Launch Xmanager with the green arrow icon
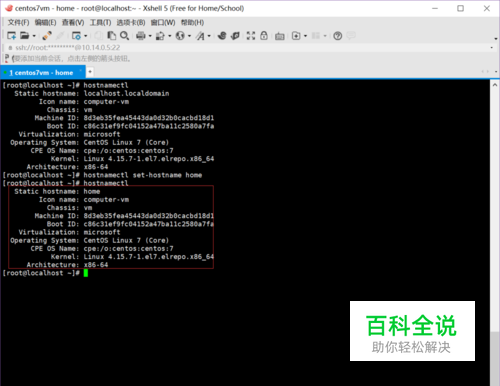The image size is (500, 386). pos(235,35)
